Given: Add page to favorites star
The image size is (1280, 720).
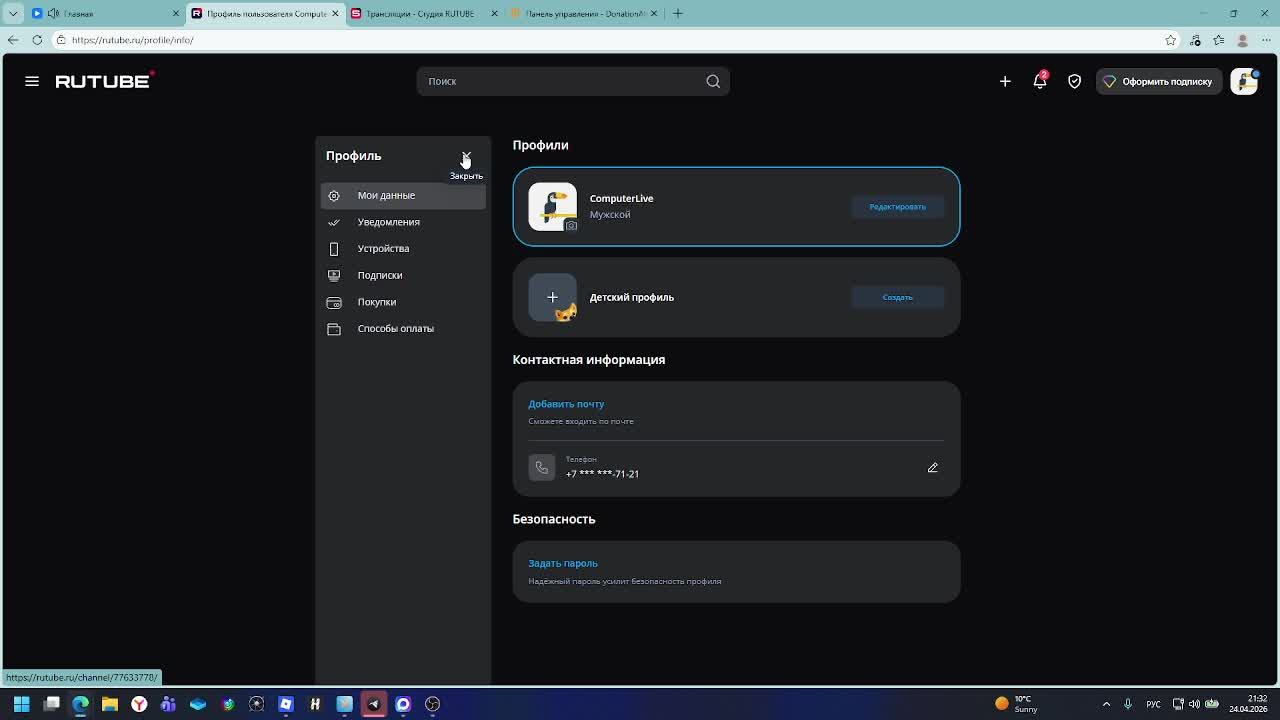Looking at the screenshot, I should click(1171, 40).
